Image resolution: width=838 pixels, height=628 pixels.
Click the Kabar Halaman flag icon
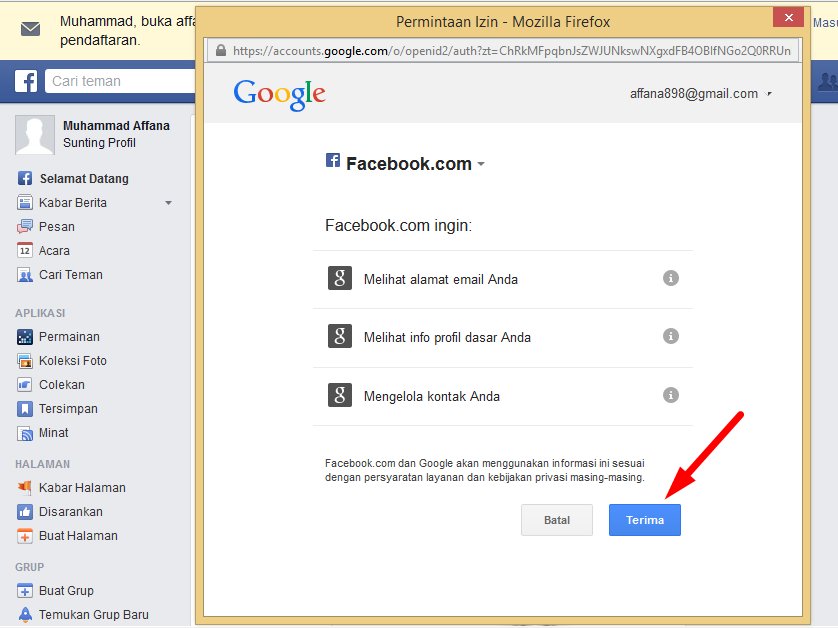[x=25, y=487]
